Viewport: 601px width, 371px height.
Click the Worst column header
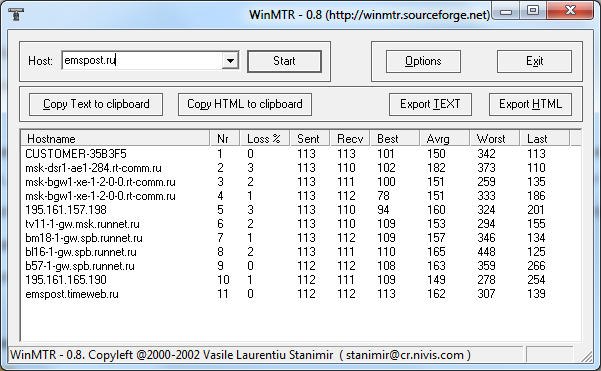[x=495, y=138]
